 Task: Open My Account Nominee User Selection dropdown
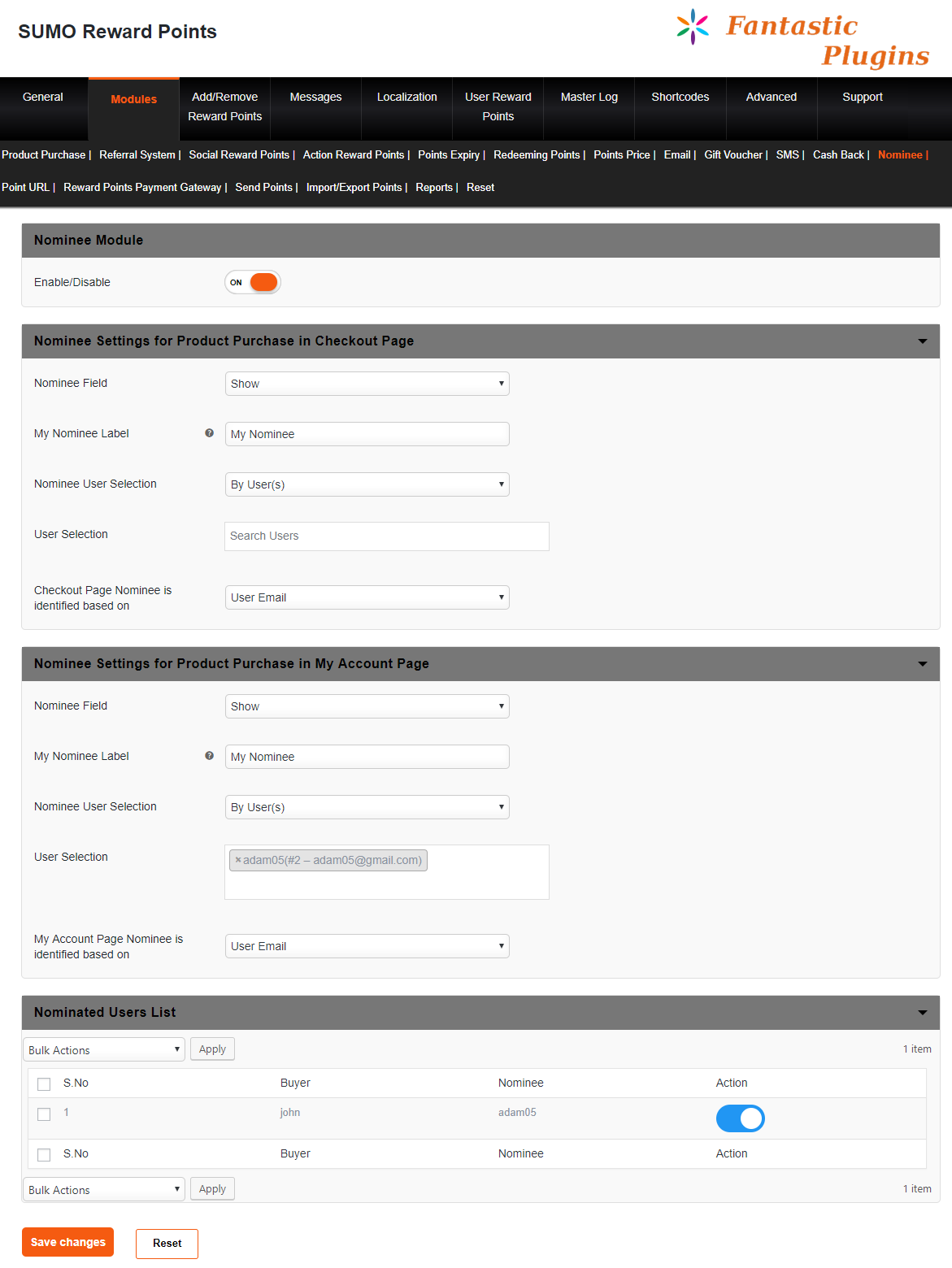(x=367, y=807)
